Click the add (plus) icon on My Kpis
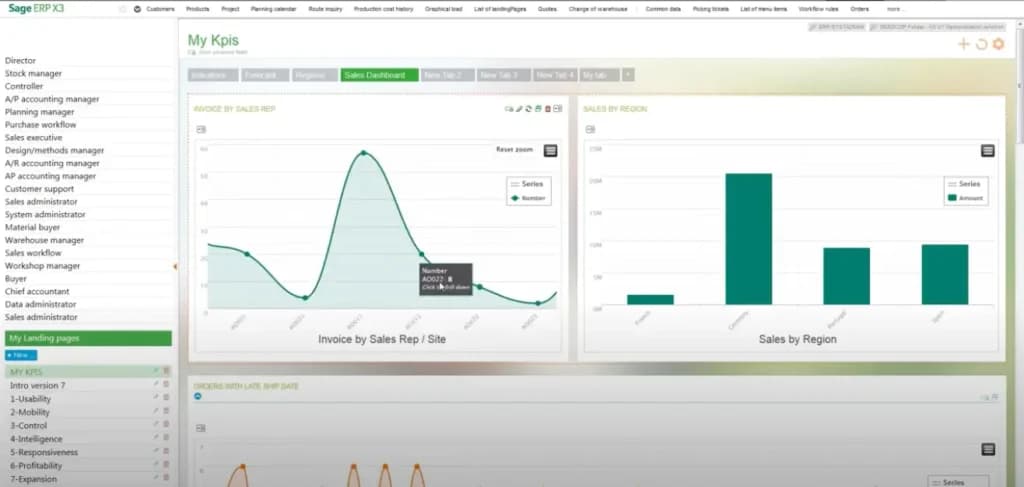Viewport: 1024px width, 487px height. pos(963,44)
